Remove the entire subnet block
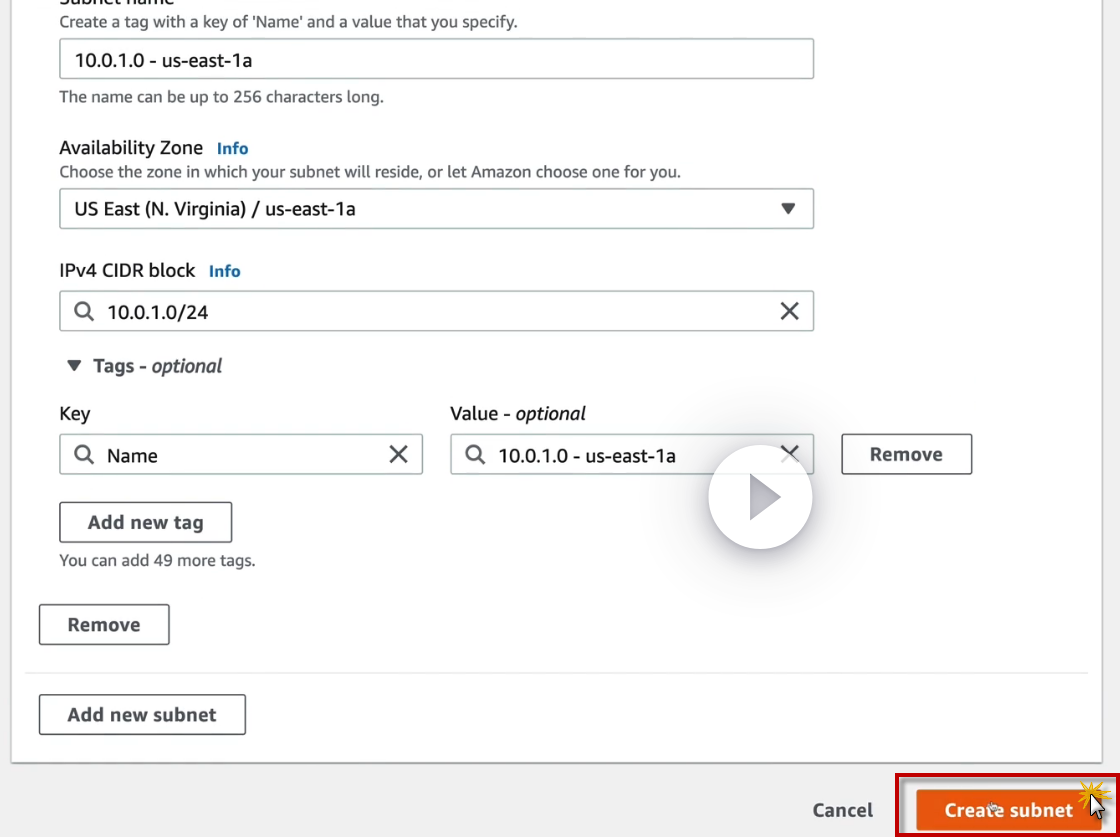1120x837 pixels. tap(104, 625)
